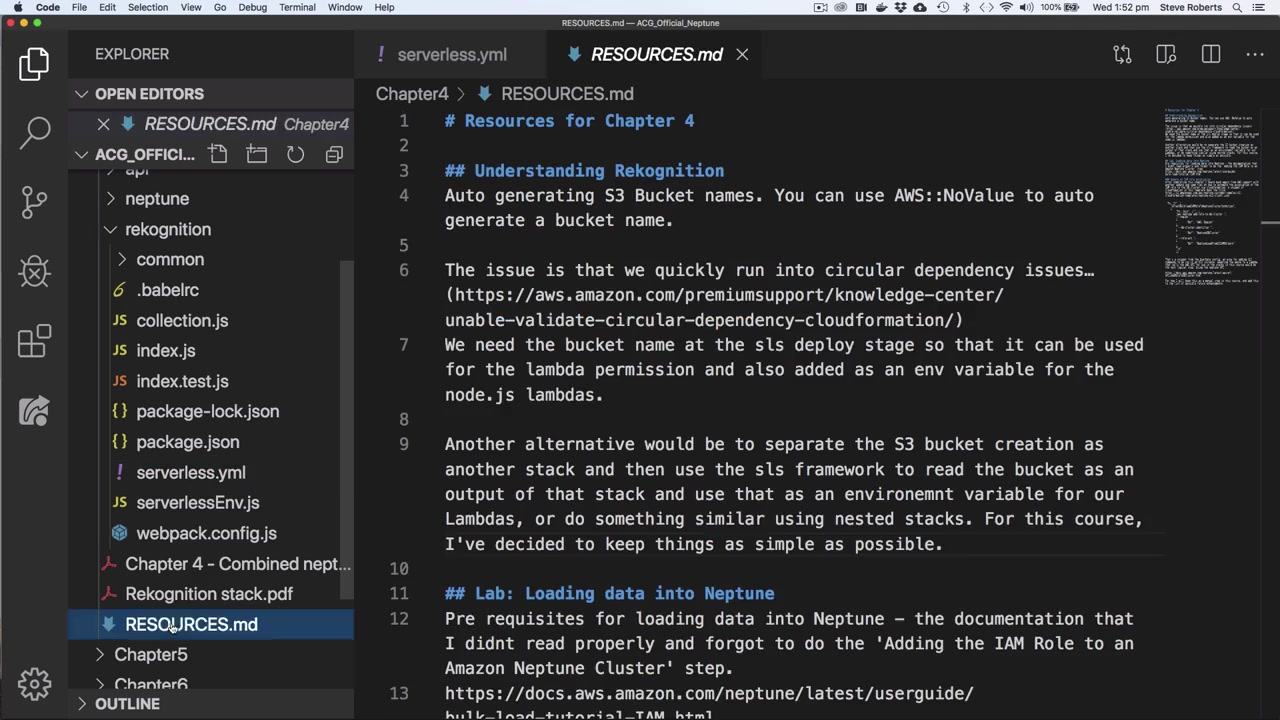Image resolution: width=1280 pixels, height=720 pixels.
Task: Open the Chapter 4 - Combined nept... PDF
Action: (x=238, y=564)
